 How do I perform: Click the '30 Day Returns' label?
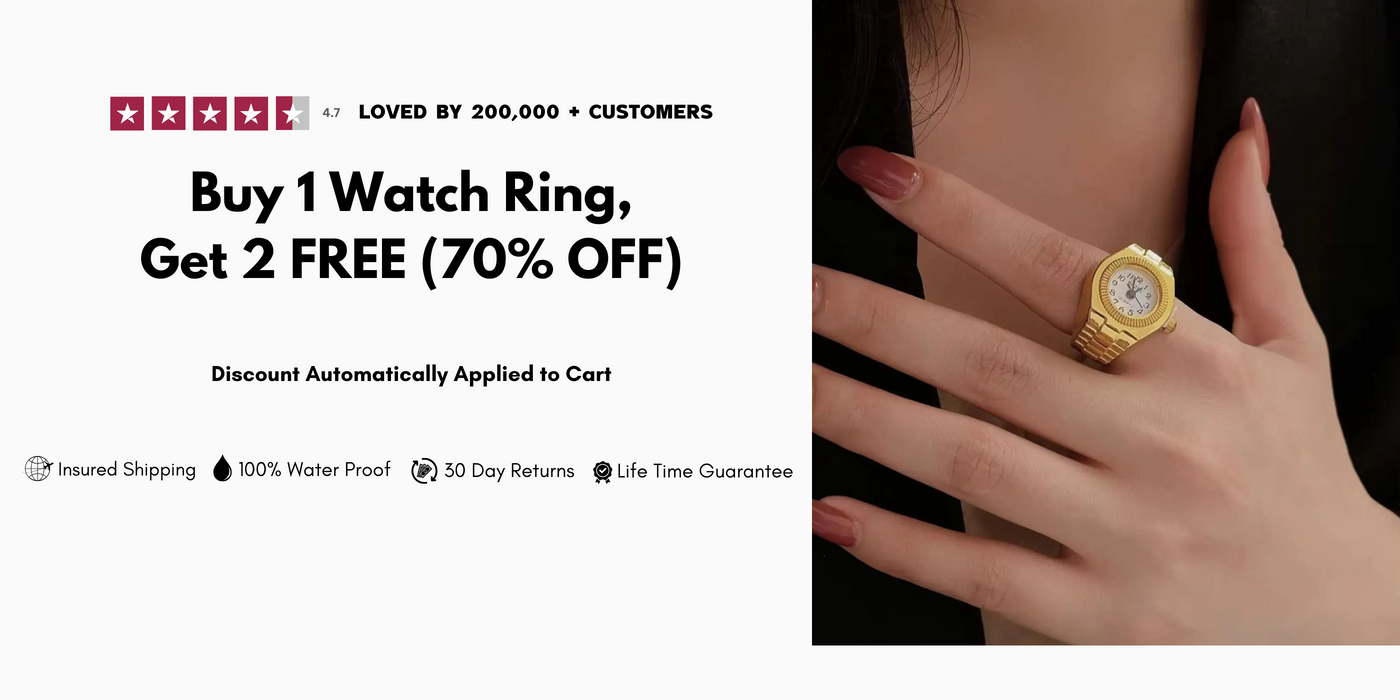pyautogui.click(x=509, y=471)
